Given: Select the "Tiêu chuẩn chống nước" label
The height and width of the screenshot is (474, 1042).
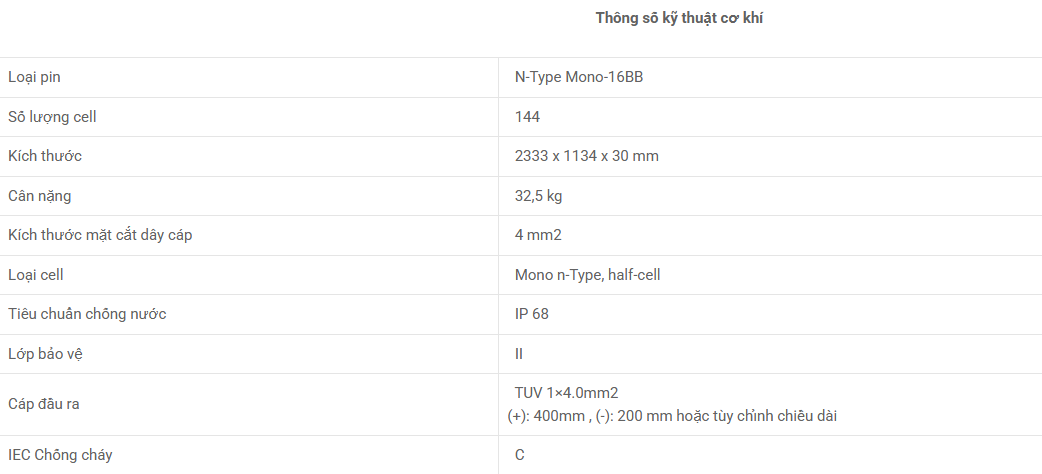Looking at the screenshot, I should coord(87,314).
